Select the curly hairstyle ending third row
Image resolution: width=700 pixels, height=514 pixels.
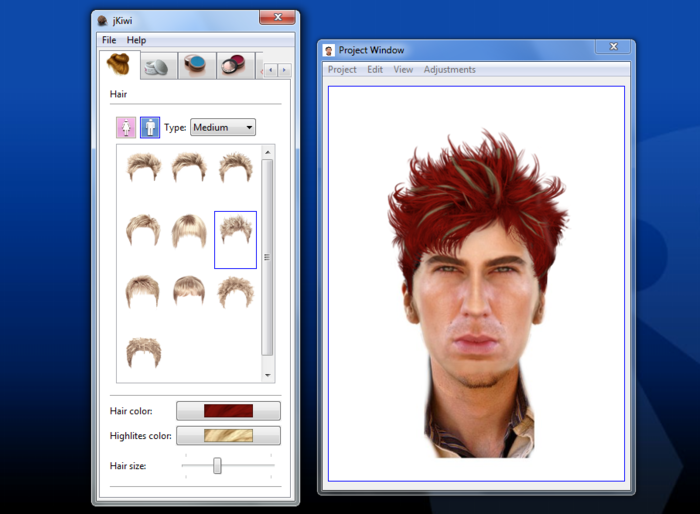click(236, 293)
